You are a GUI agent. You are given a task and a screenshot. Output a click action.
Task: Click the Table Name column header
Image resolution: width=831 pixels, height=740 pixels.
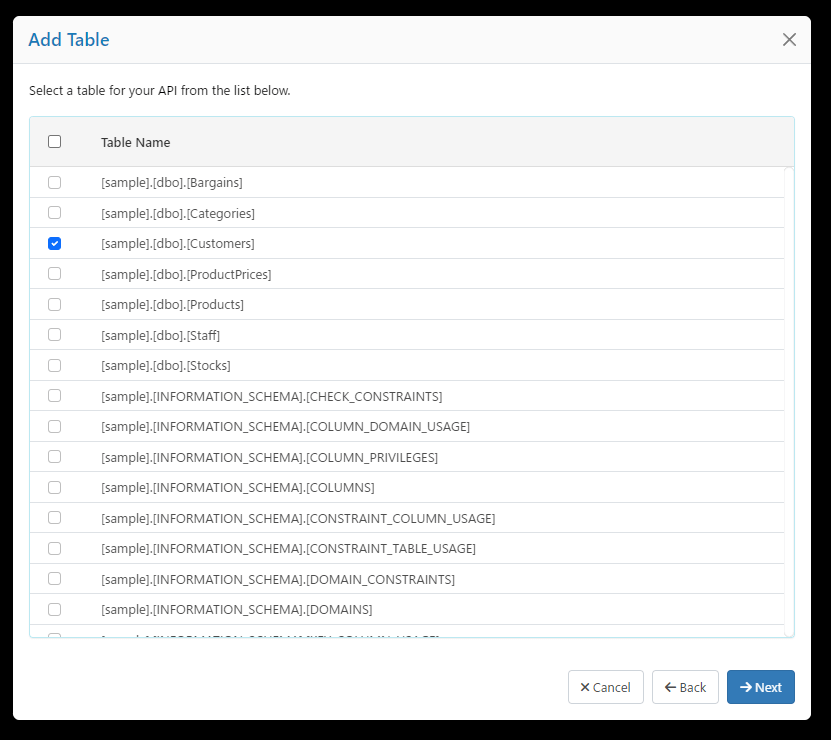[136, 142]
